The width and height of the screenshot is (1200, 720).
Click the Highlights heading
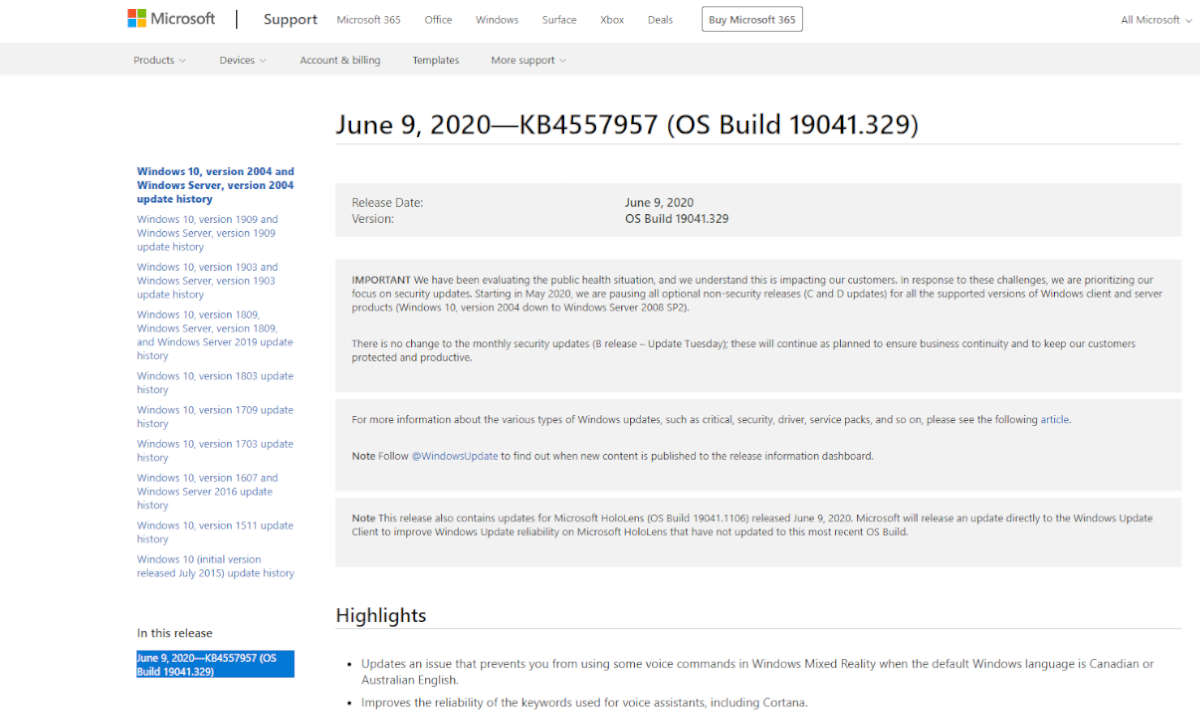381,615
